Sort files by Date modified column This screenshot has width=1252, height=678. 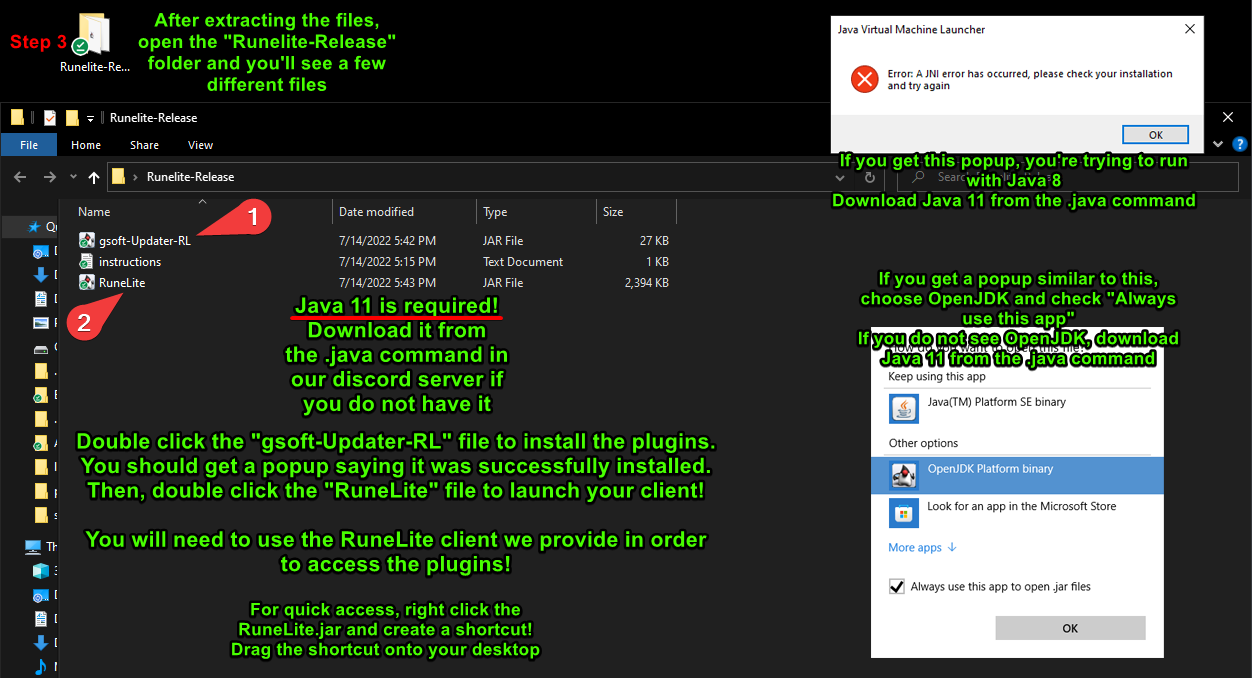405,212
